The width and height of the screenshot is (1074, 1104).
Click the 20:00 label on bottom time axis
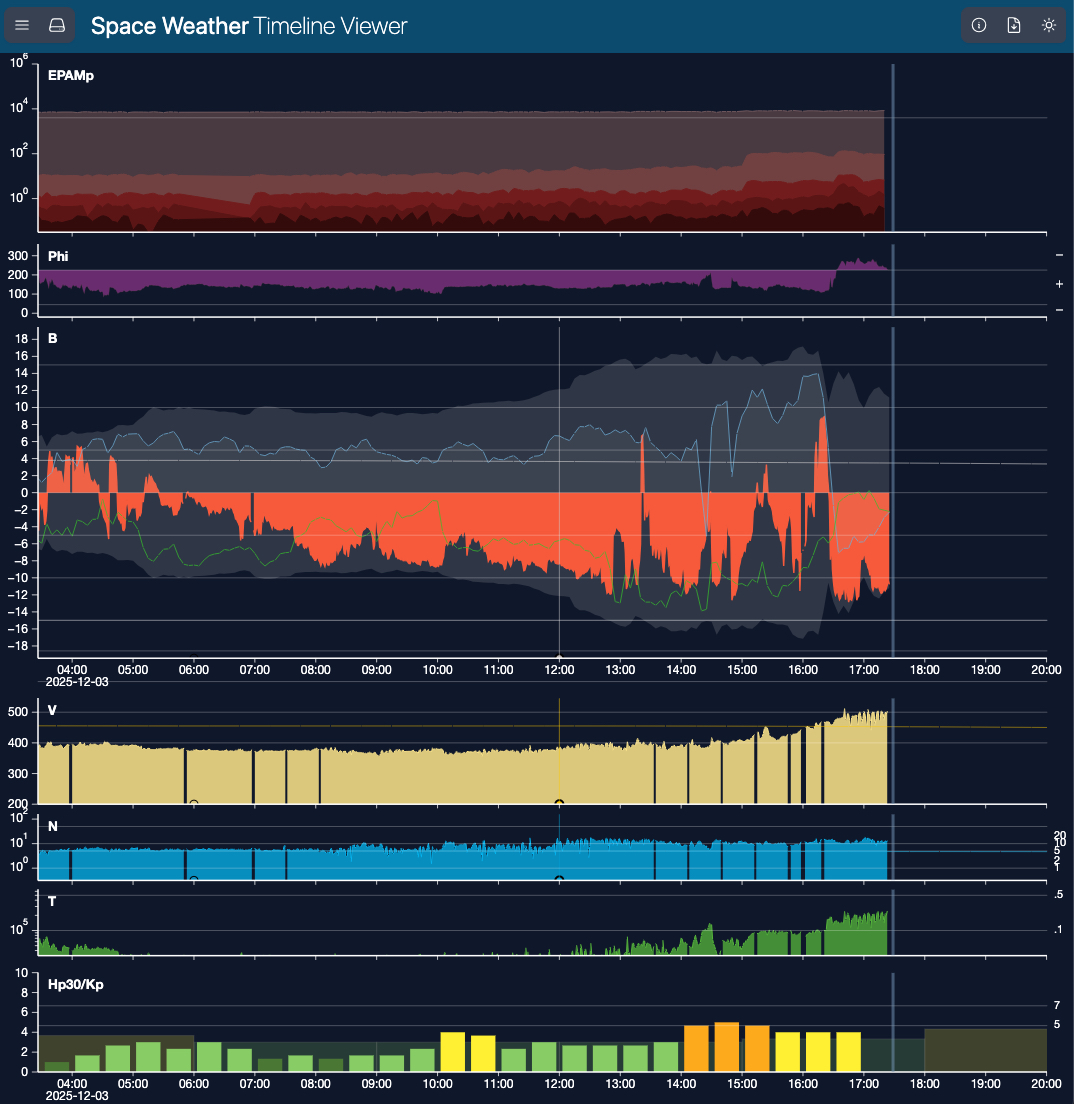(1046, 1084)
